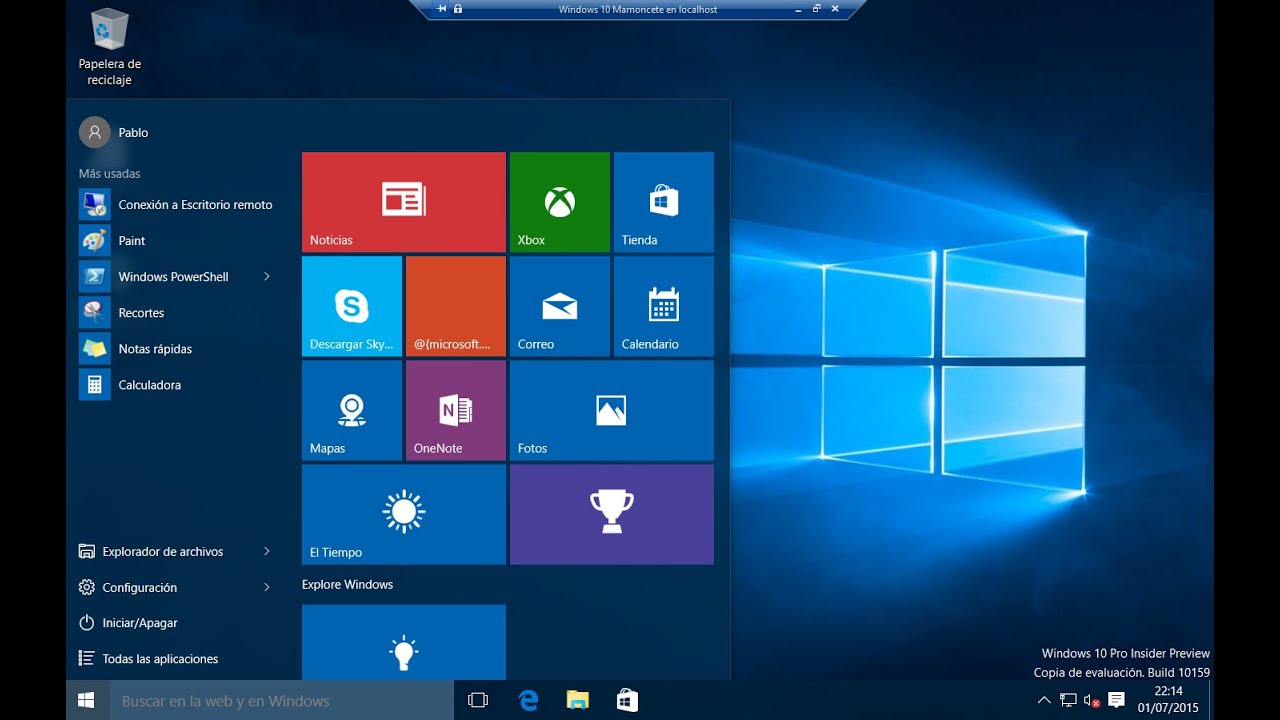The height and width of the screenshot is (720, 1280).
Task: Select the Papelera de reciclaje icon
Action: (110, 47)
